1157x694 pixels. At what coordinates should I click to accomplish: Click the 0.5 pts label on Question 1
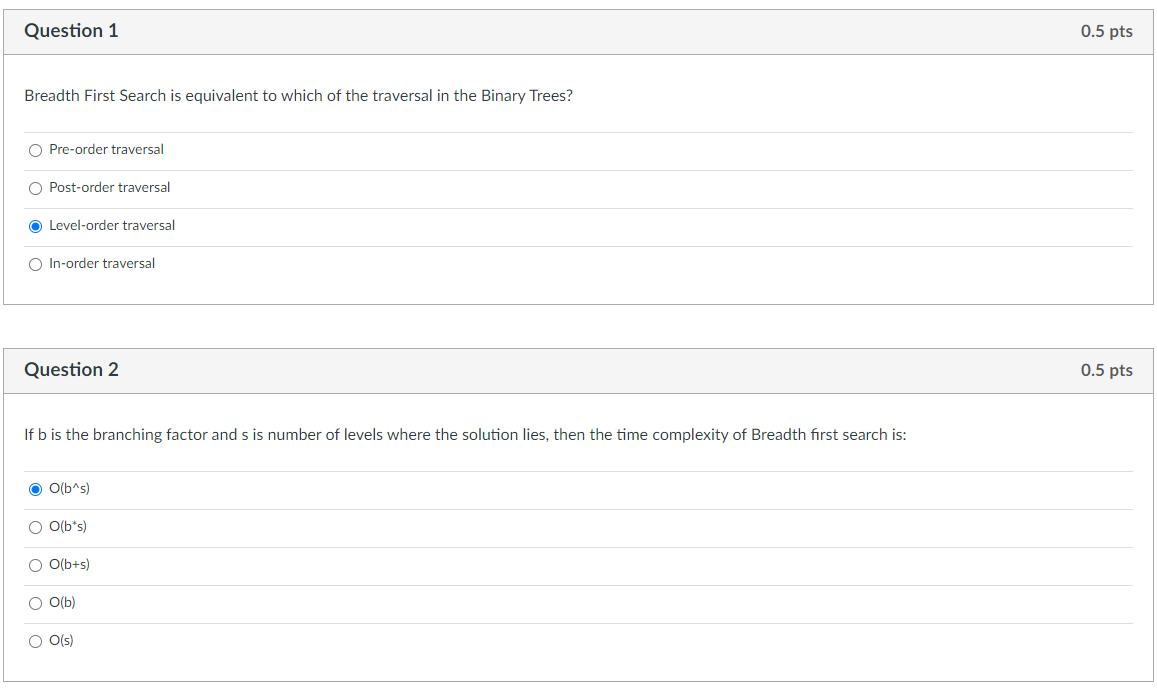point(1107,31)
